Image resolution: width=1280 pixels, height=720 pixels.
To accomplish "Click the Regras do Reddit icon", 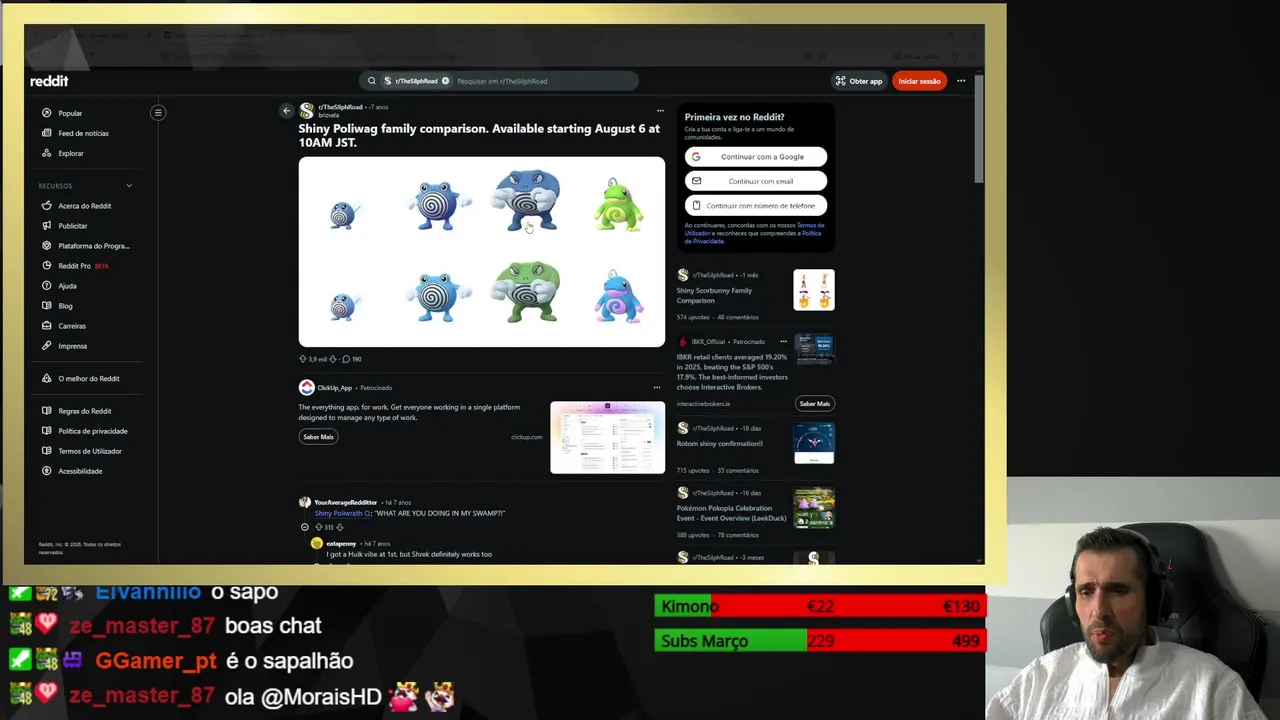I will point(47,411).
